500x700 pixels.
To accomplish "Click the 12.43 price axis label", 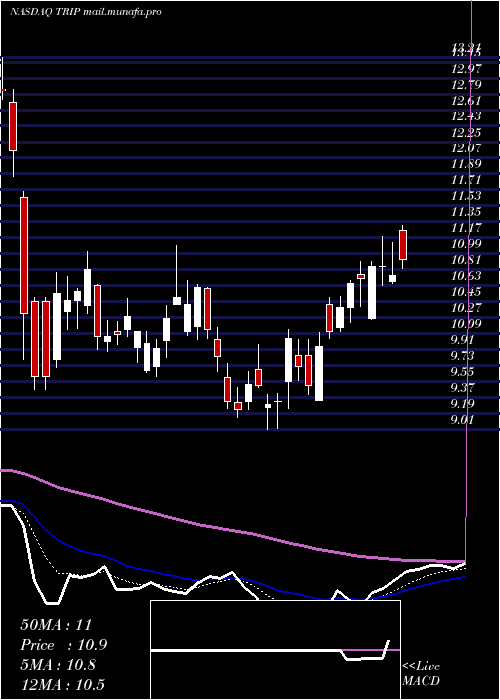I will (467, 117).
